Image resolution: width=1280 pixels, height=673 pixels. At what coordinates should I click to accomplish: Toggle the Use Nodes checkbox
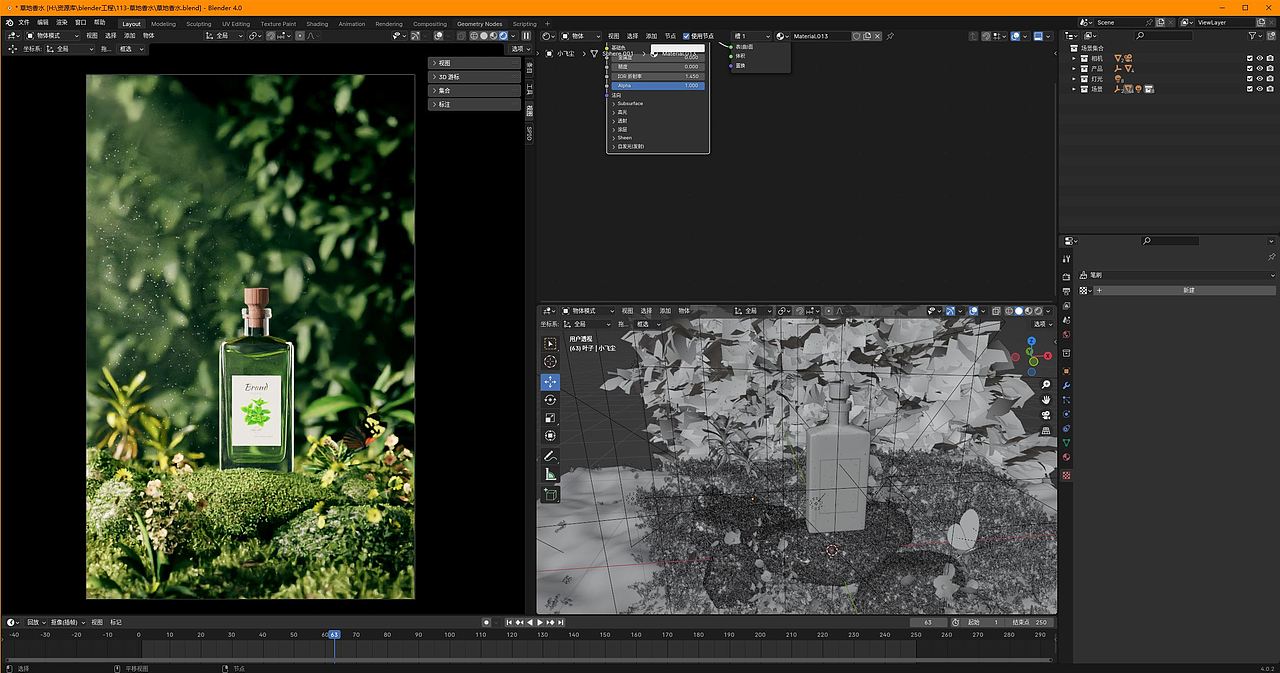click(686, 36)
